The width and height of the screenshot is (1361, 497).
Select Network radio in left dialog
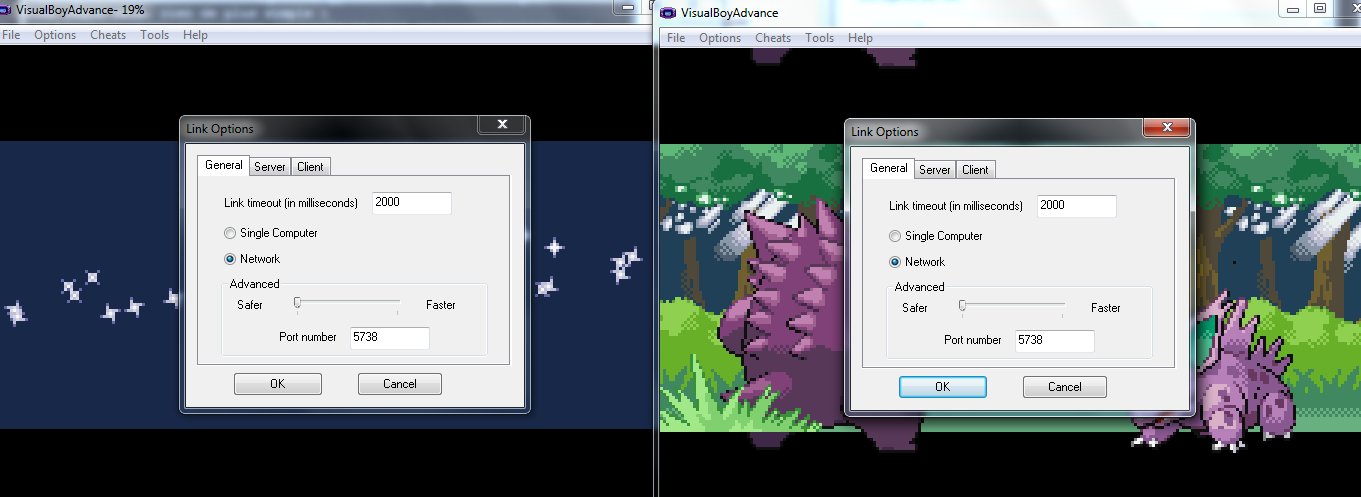pyautogui.click(x=252, y=259)
